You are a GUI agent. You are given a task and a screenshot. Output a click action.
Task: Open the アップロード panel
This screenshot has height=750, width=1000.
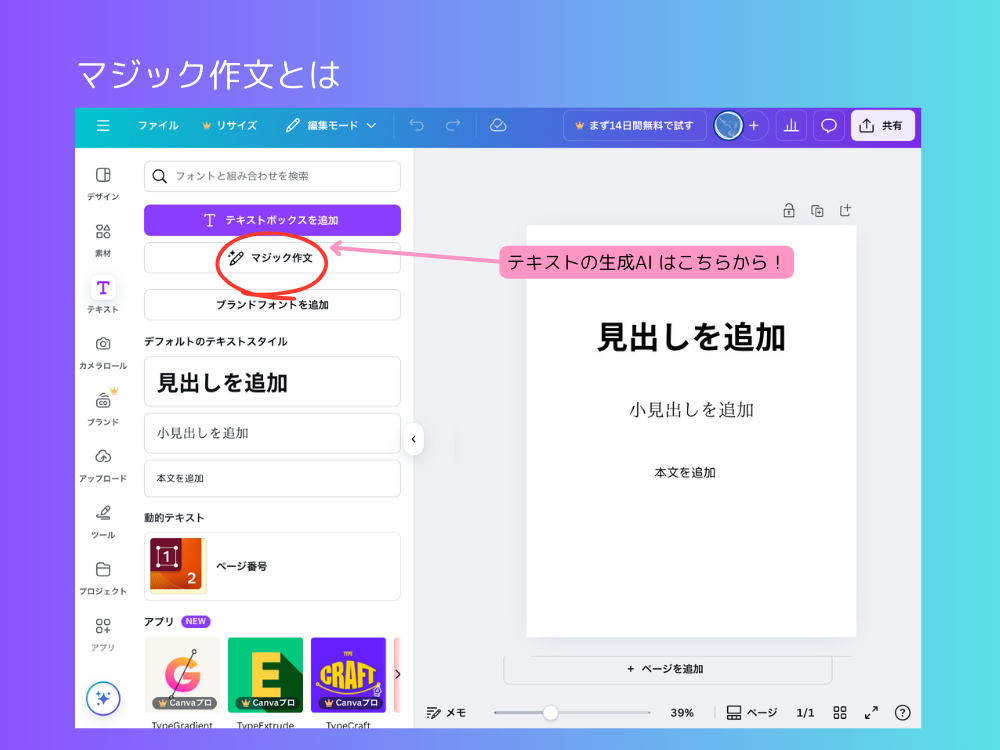click(x=102, y=462)
